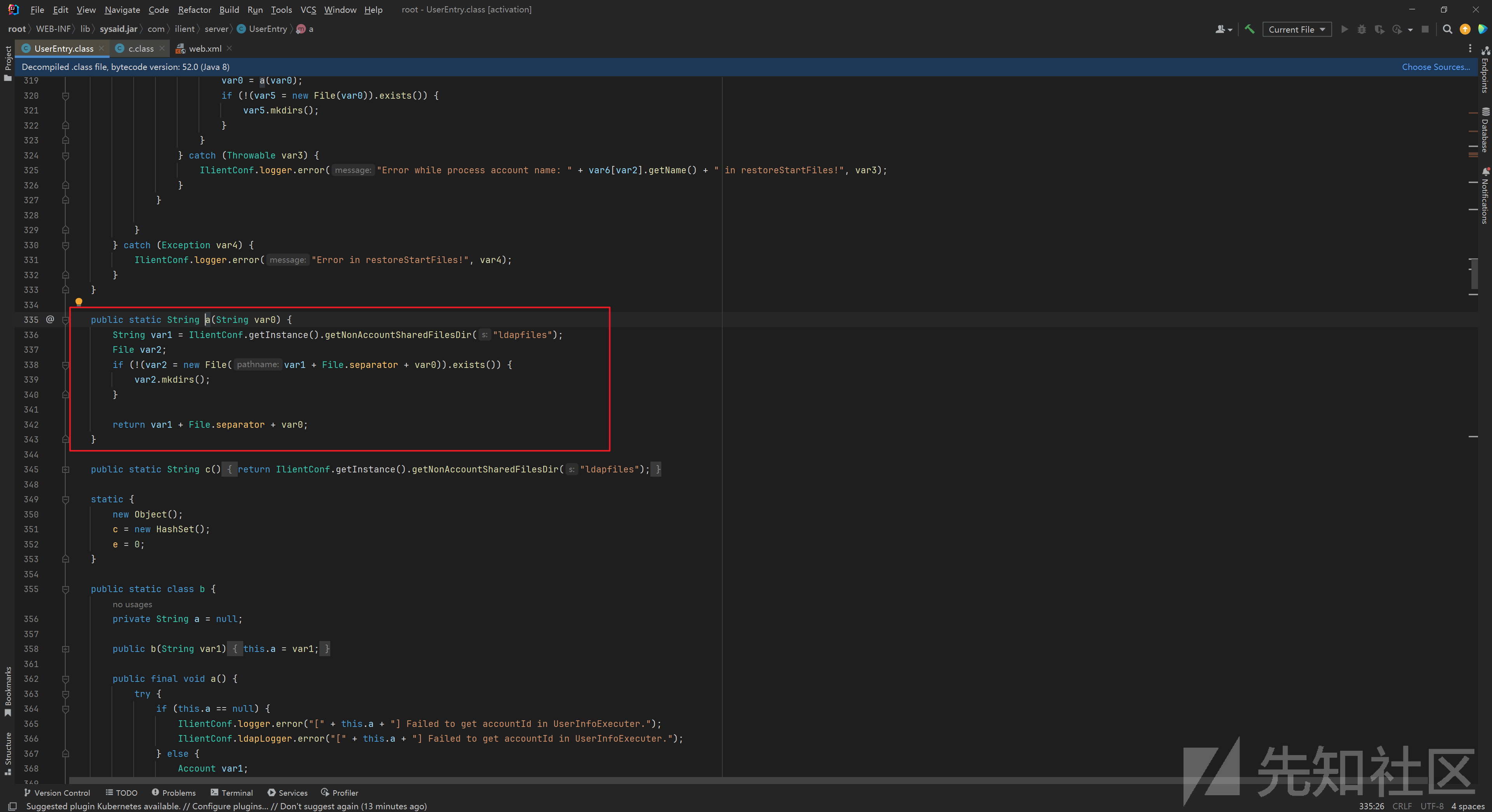
Task: Expand the folded method c() at line 345
Action: pos(65,470)
